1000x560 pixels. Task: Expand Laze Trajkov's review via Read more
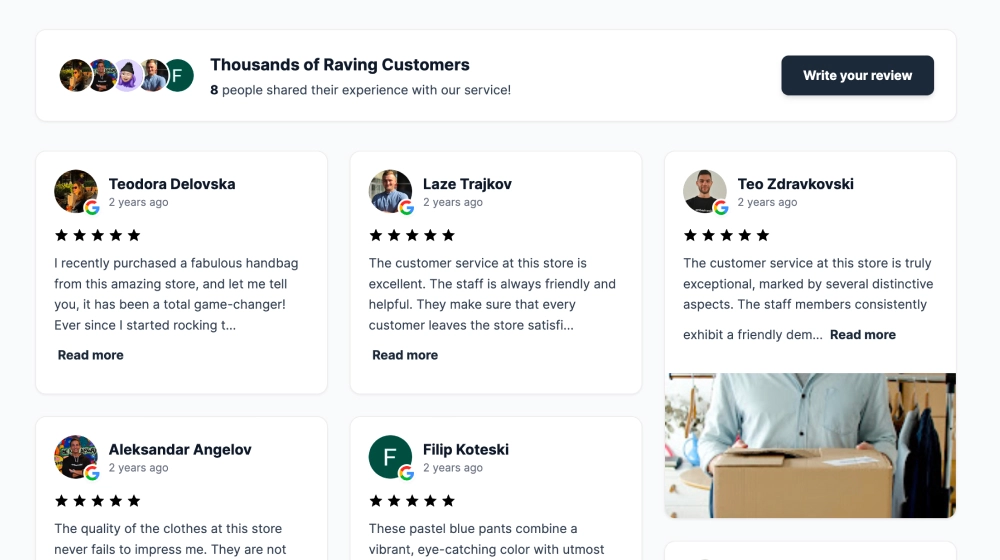click(405, 355)
